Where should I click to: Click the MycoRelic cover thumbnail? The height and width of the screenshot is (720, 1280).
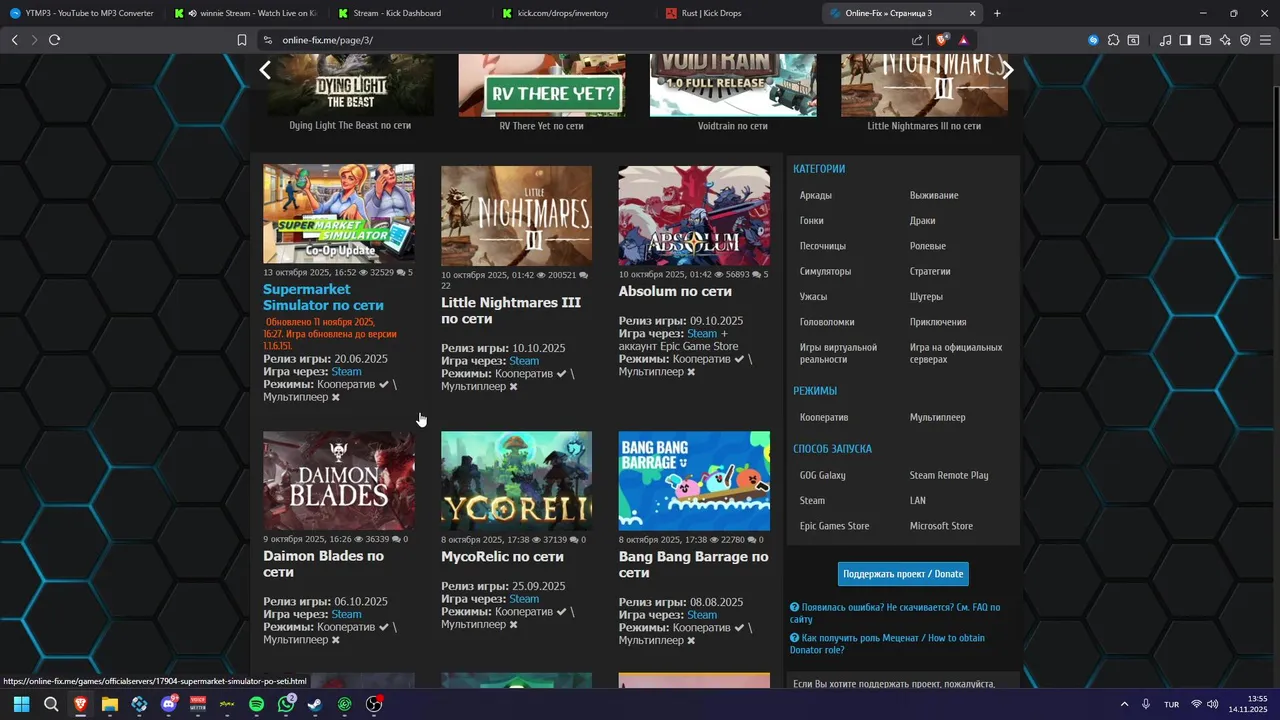click(516, 481)
